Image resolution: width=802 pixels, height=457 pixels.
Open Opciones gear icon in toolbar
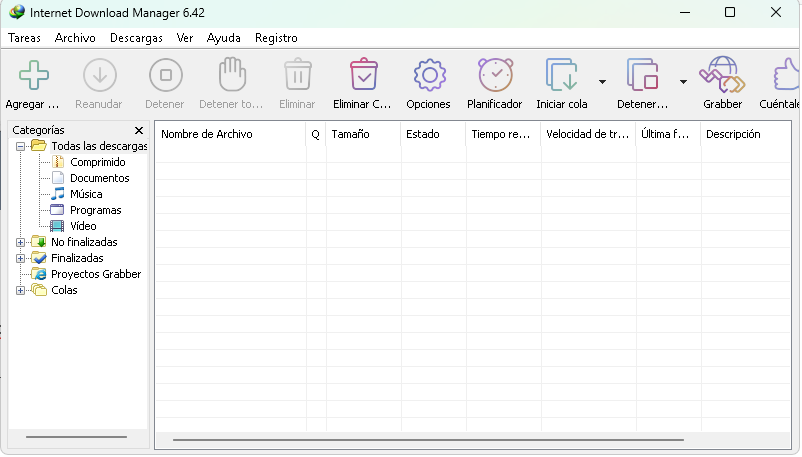point(428,76)
